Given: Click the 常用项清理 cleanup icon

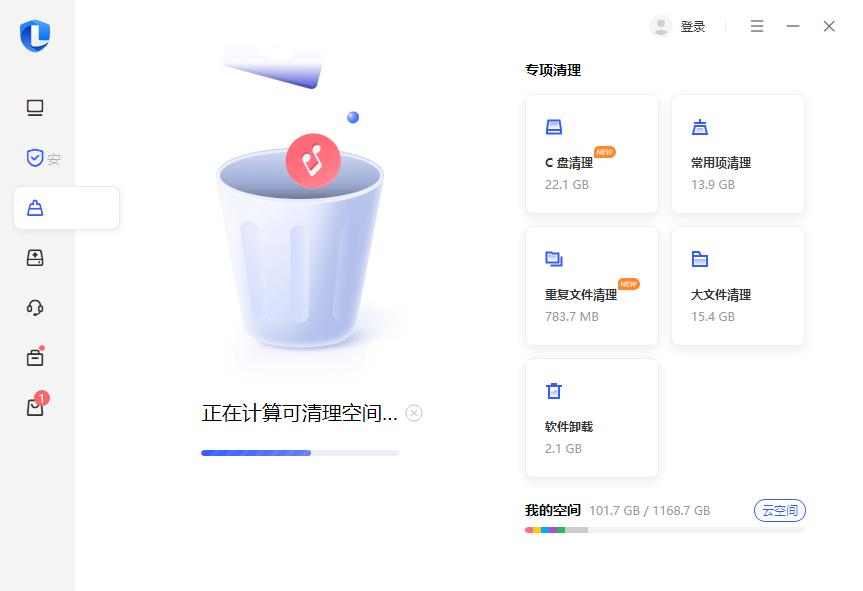Looking at the screenshot, I should point(699,126).
